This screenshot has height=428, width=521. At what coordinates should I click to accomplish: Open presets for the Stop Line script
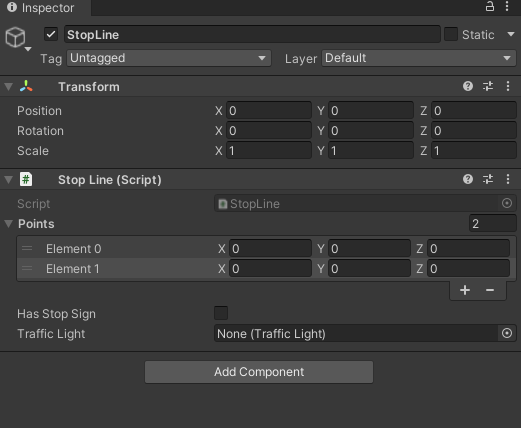(488, 179)
